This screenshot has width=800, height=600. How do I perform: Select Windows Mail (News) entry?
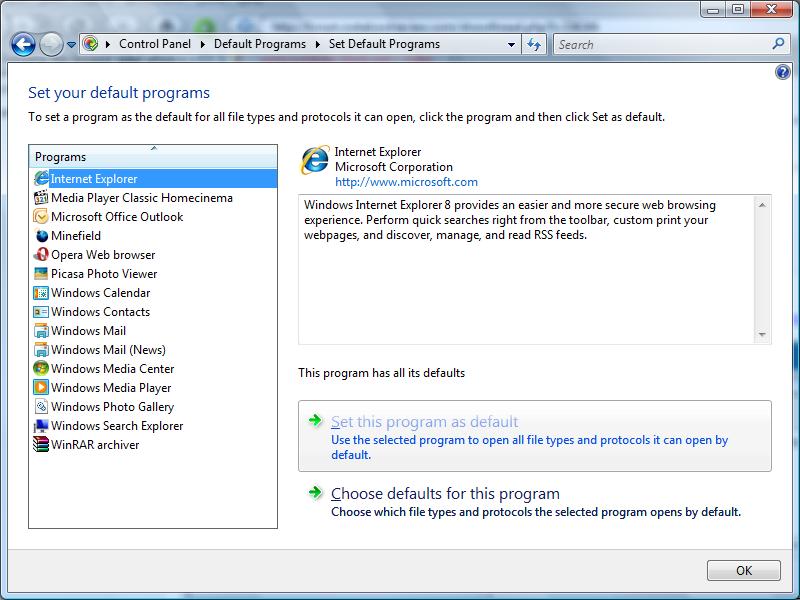pyautogui.click(x=108, y=349)
